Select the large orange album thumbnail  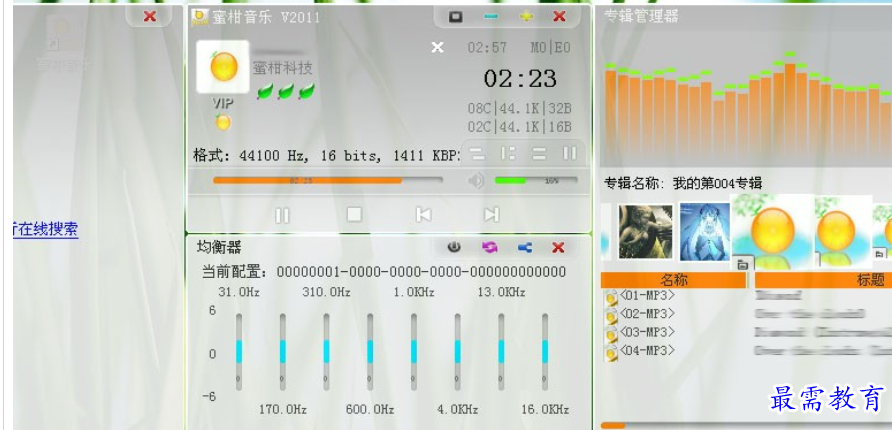click(x=772, y=232)
